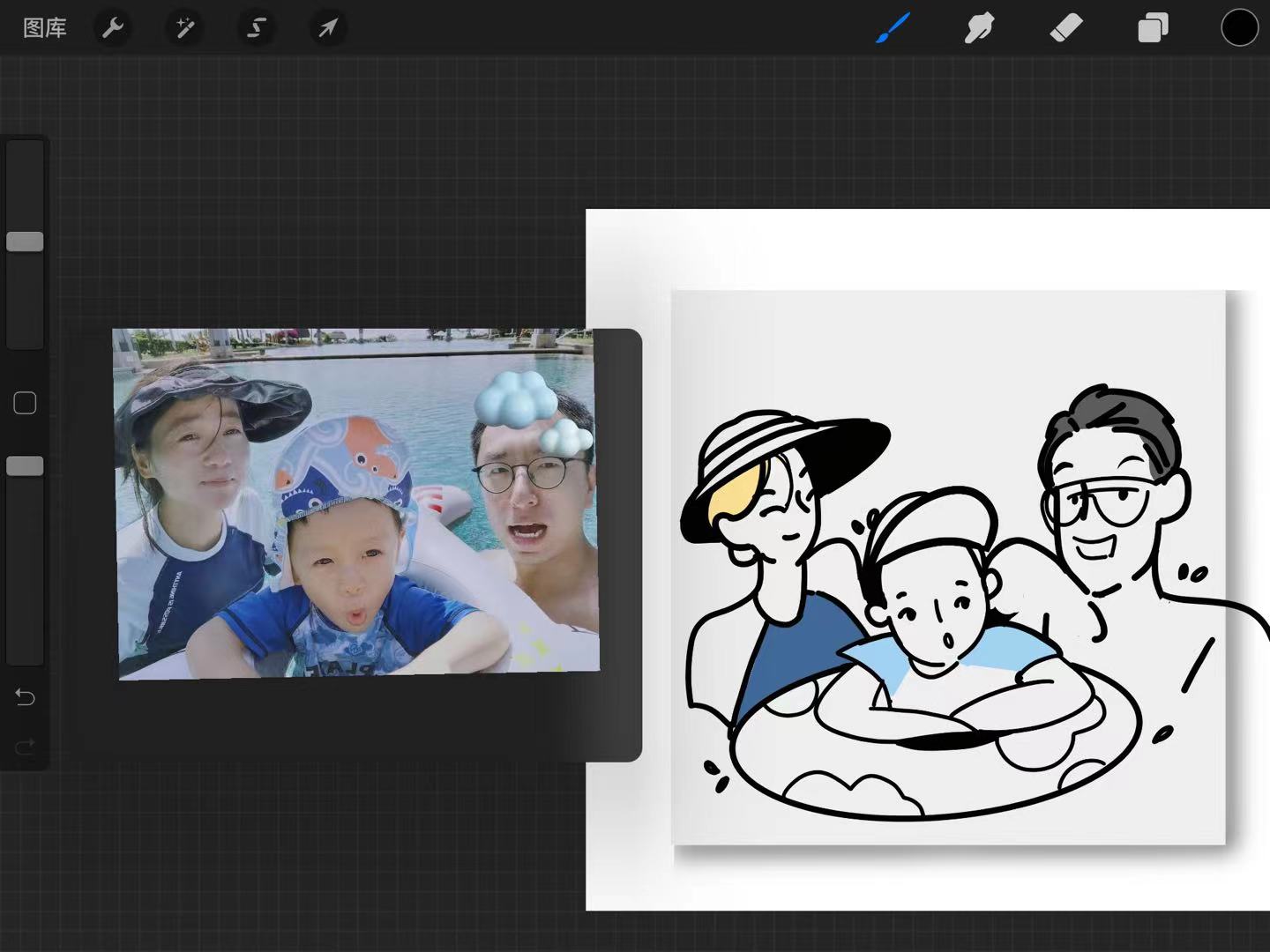1270x952 pixels.
Task: Select the Selection S-ribbon tool
Action: click(256, 28)
